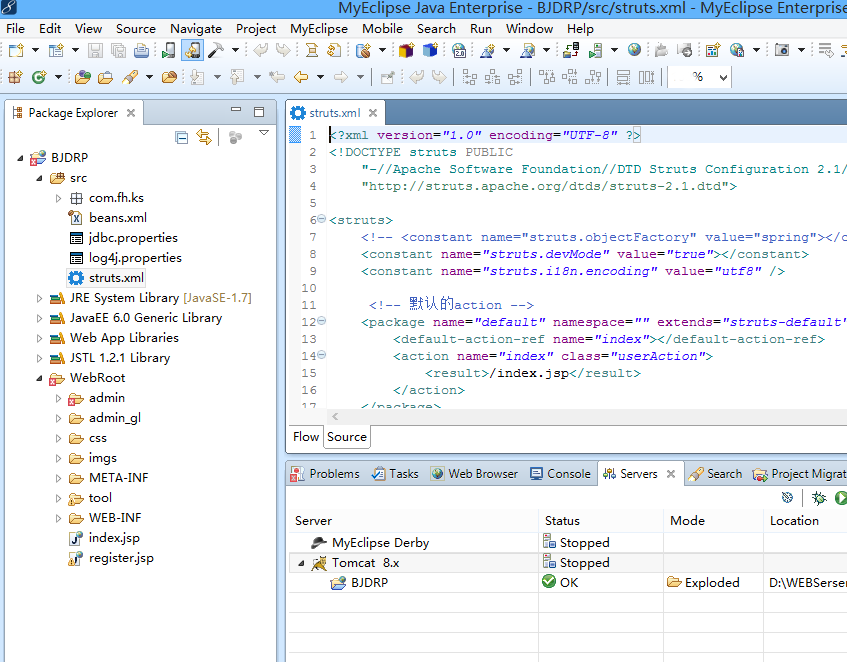Click the Deploy to server toolbar icon

(x=570, y=50)
